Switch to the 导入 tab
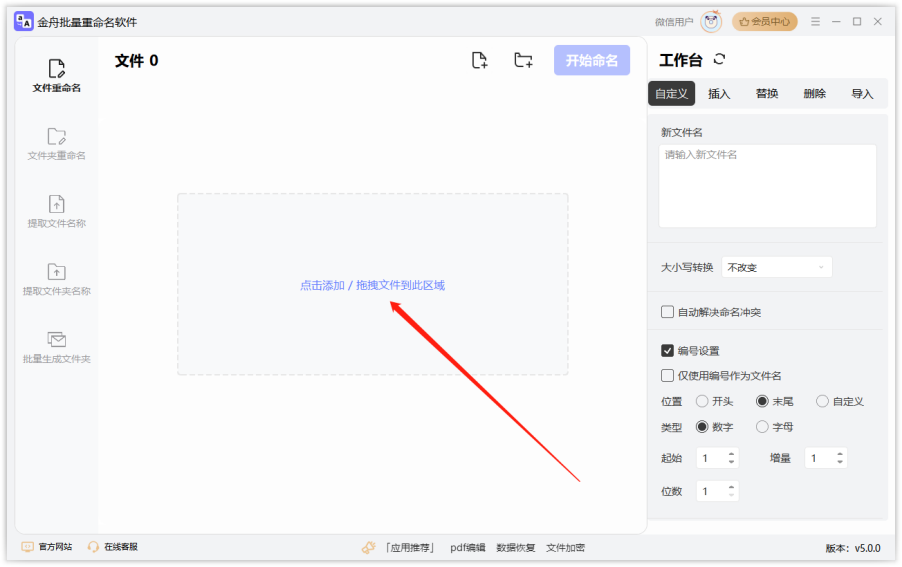902x567 pixels. (862, 94)
